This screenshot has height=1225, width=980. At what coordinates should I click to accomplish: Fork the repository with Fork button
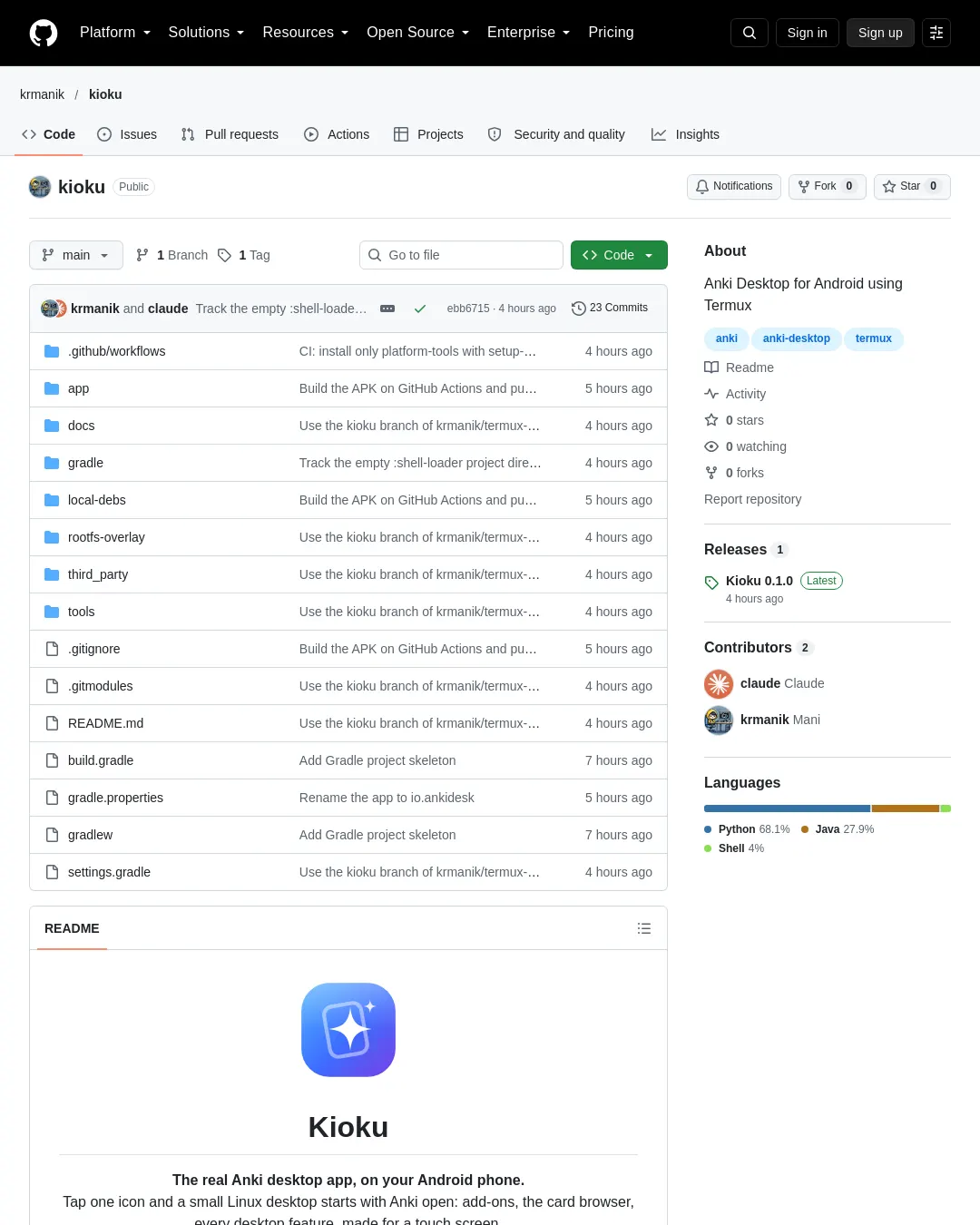pos(827,186)
